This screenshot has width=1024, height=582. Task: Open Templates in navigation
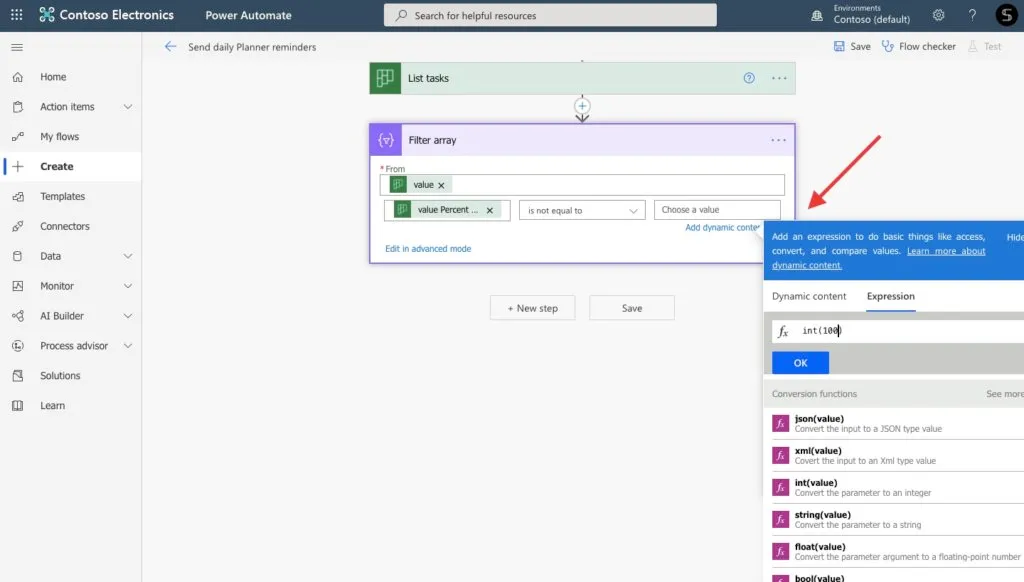pos(63,197)
